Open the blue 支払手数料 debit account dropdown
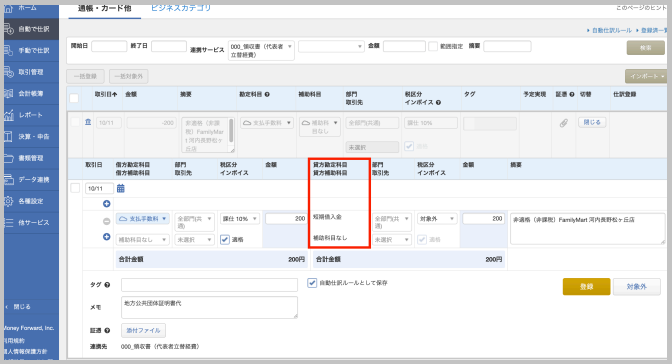The image size is (672, 364). 143,219
